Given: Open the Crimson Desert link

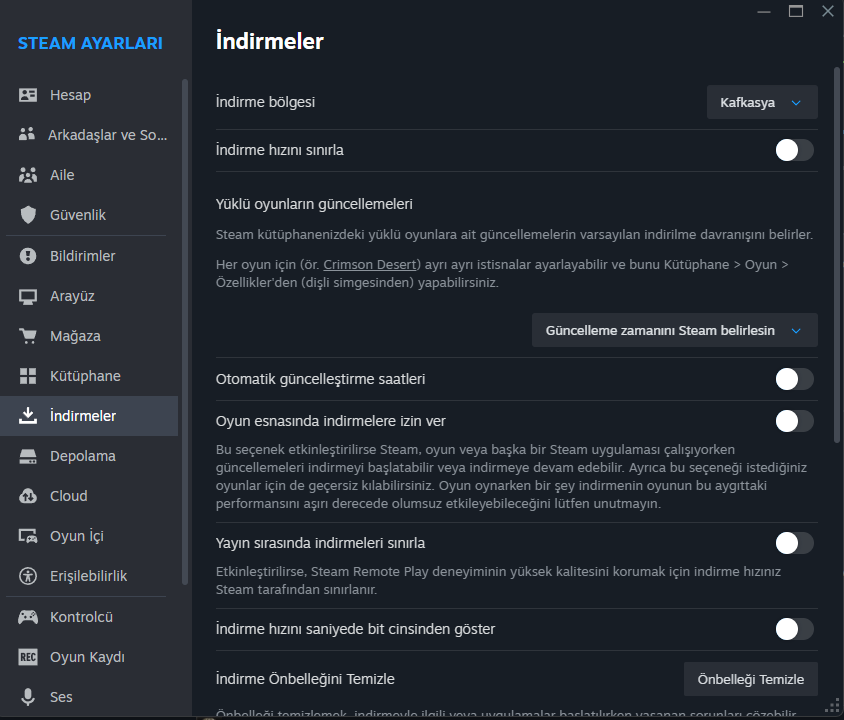Looking at the screenshot, I should [370, 265].
